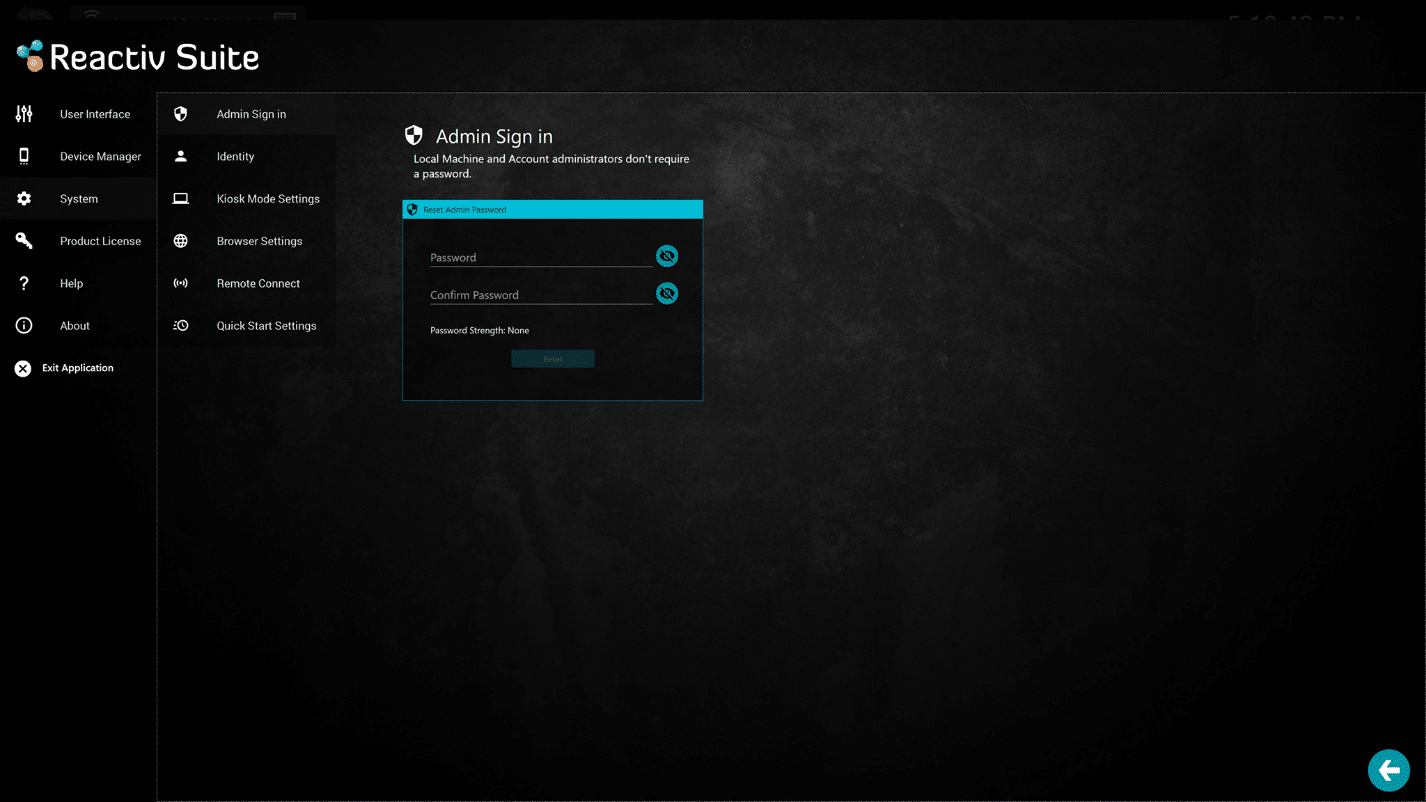Click the Exit Application X icon
1426x802 pixels.
pos(23,368)
